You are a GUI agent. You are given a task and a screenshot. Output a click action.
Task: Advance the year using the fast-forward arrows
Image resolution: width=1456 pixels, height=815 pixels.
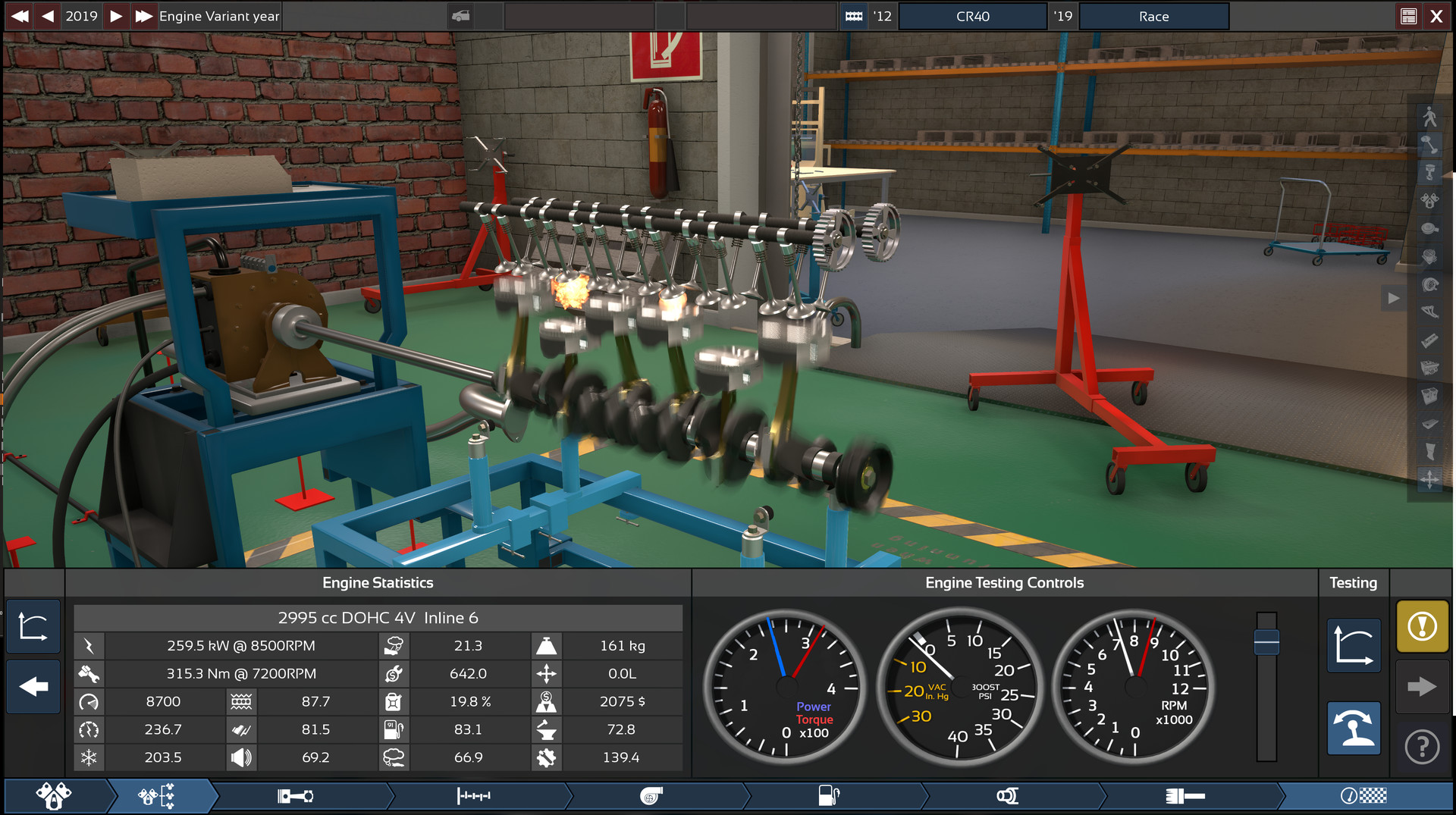144,15
